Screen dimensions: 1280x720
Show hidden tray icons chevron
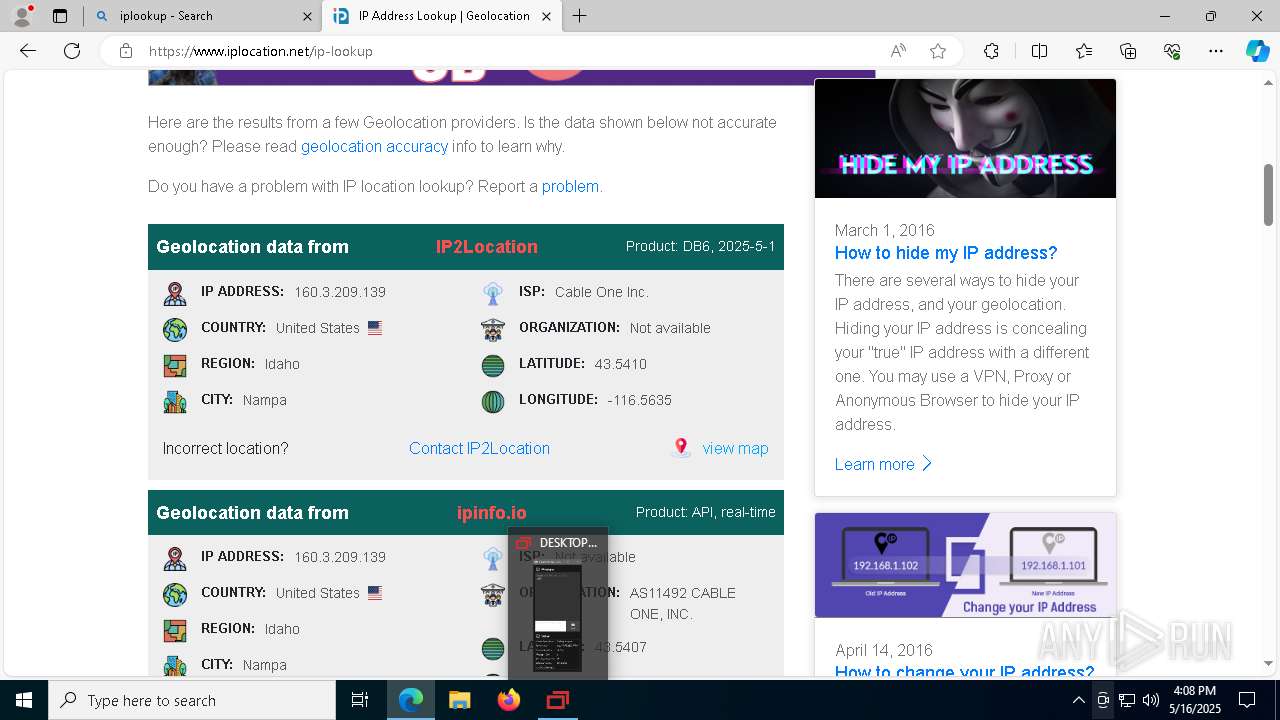coord(1078,700)
